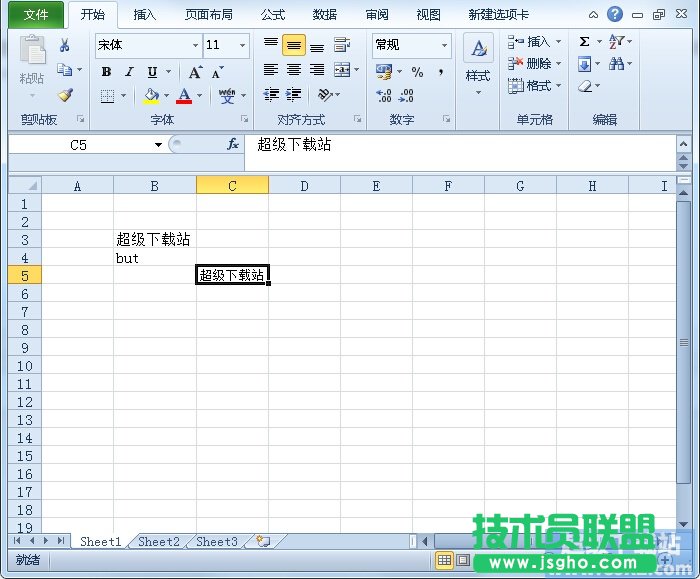Select the Format Painter brush

point(65,96)
